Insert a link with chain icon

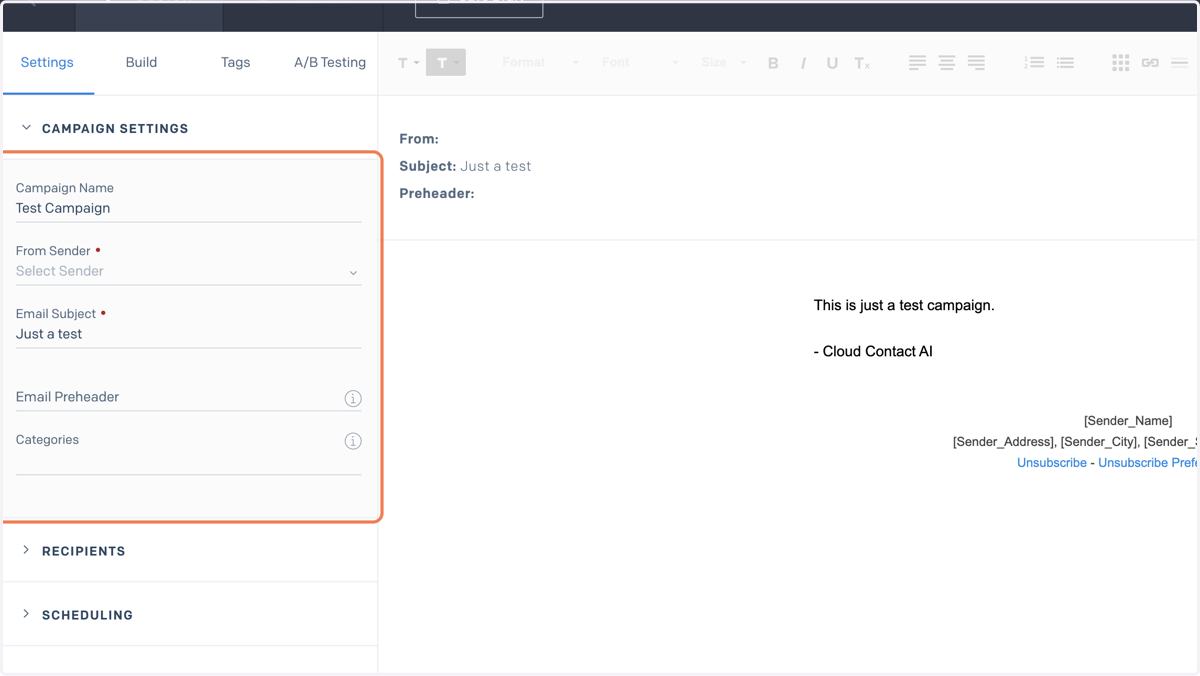(x=1150, y=62)
